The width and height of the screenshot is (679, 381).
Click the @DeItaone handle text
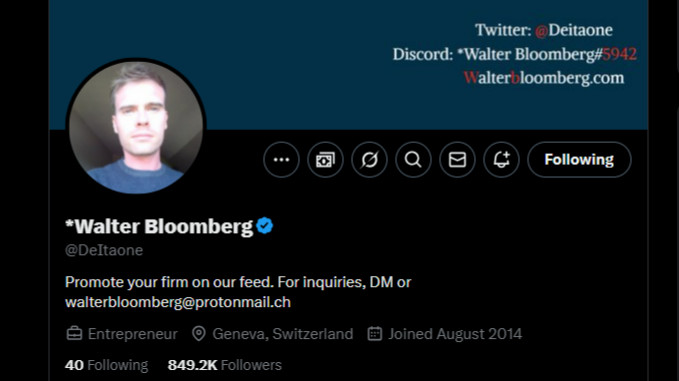[104, 250]
